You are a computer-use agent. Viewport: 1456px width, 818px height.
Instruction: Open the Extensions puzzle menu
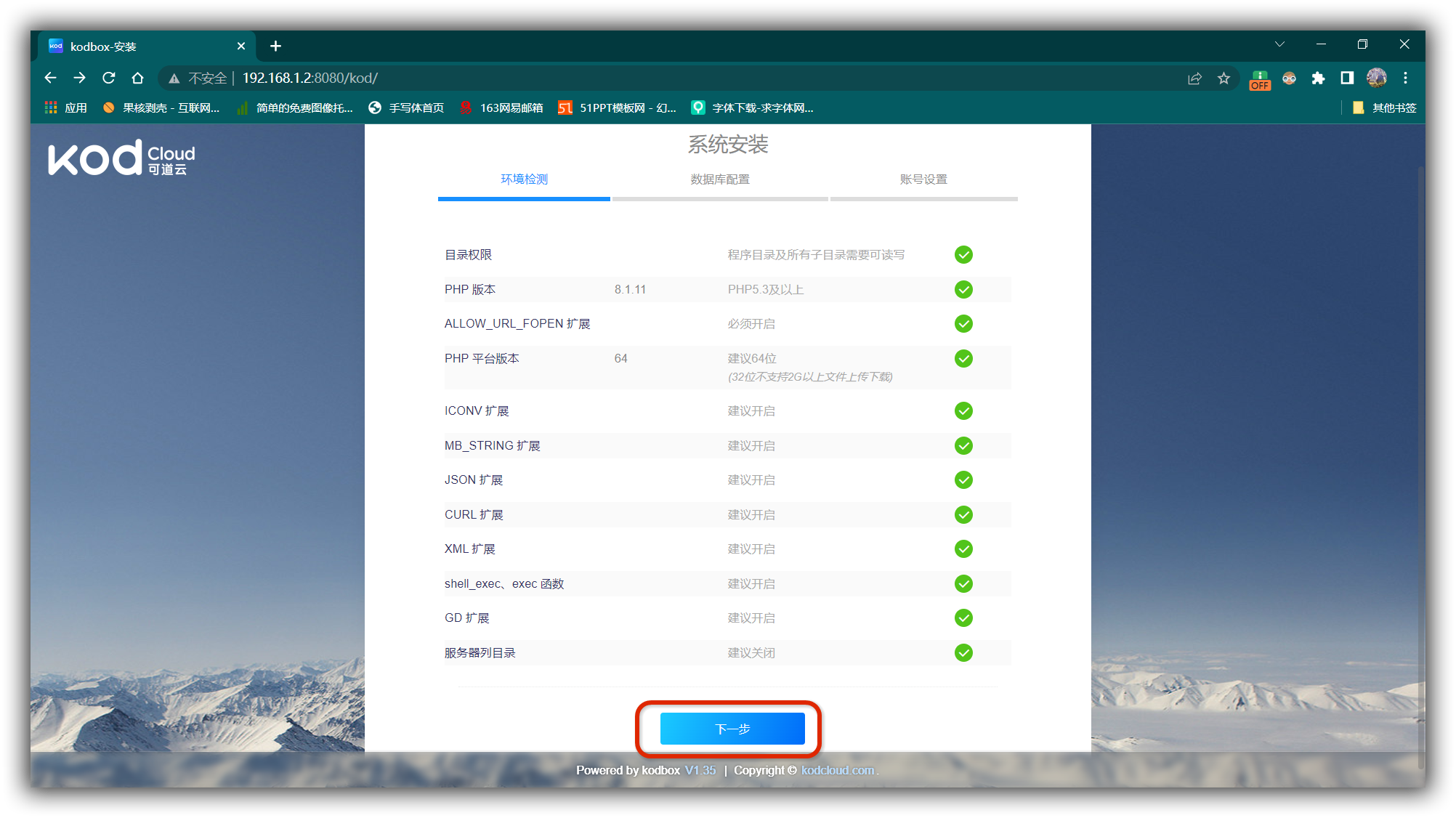1318,78
